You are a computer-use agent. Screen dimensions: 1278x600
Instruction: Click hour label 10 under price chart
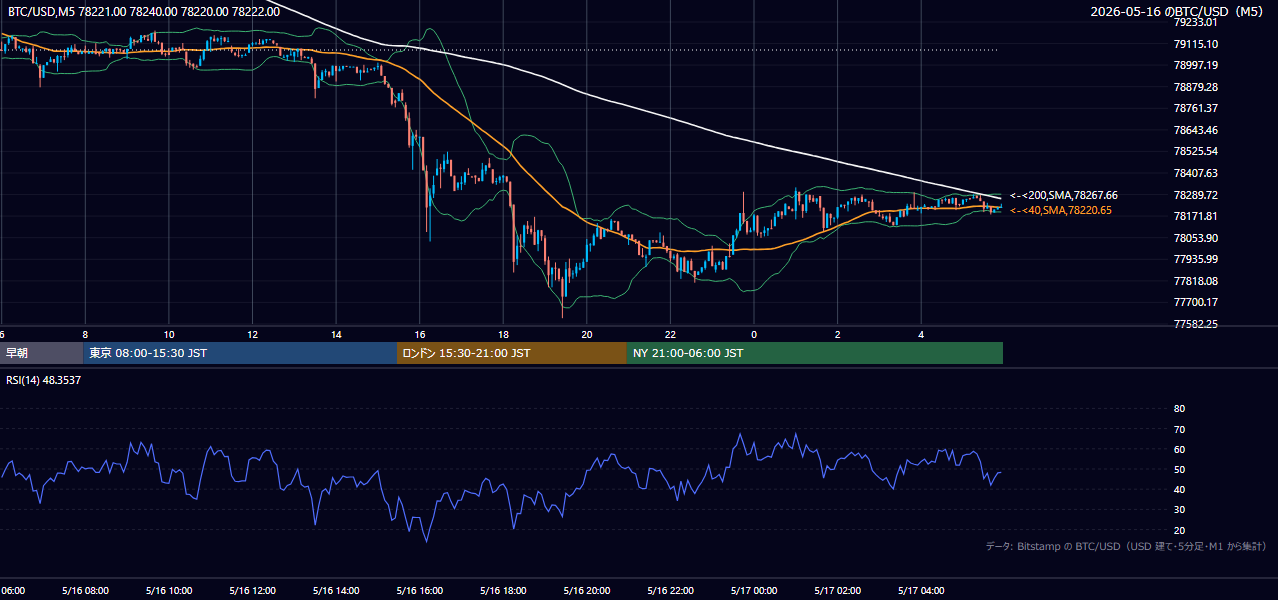pyautogui.click(x=169, y=334)
